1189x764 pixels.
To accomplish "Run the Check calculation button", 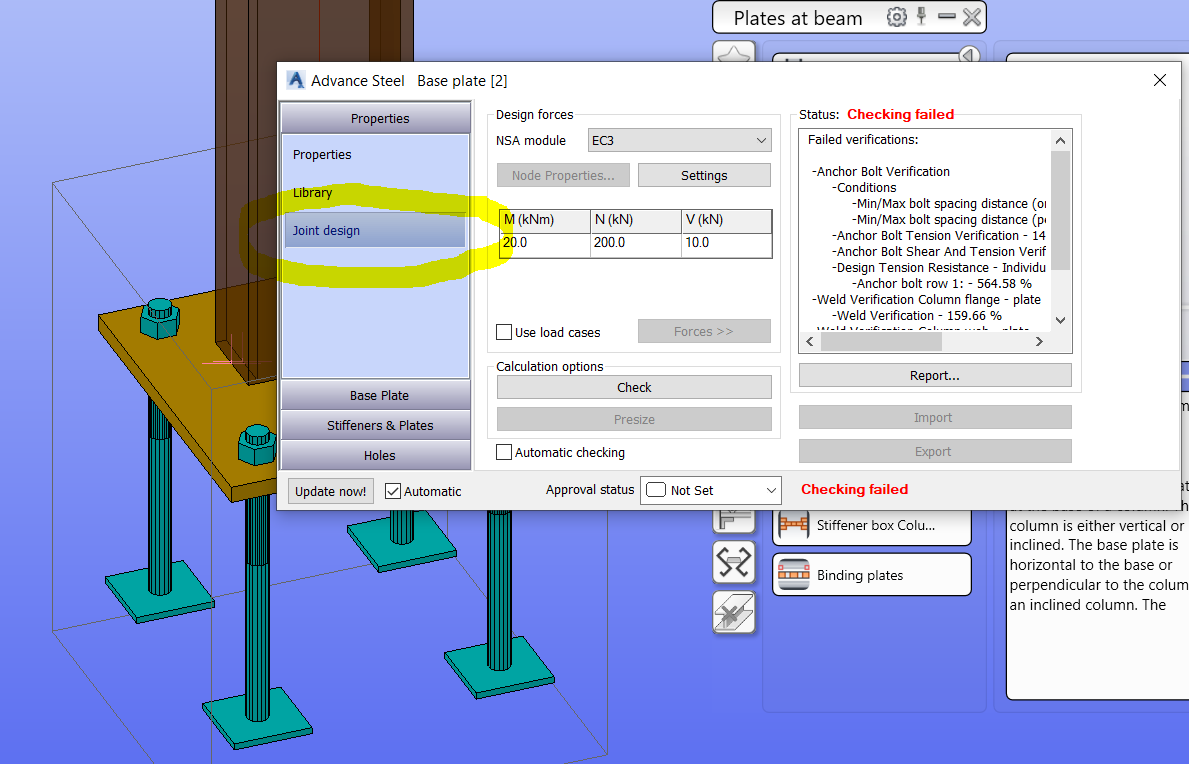I will (x=634, y=387).
